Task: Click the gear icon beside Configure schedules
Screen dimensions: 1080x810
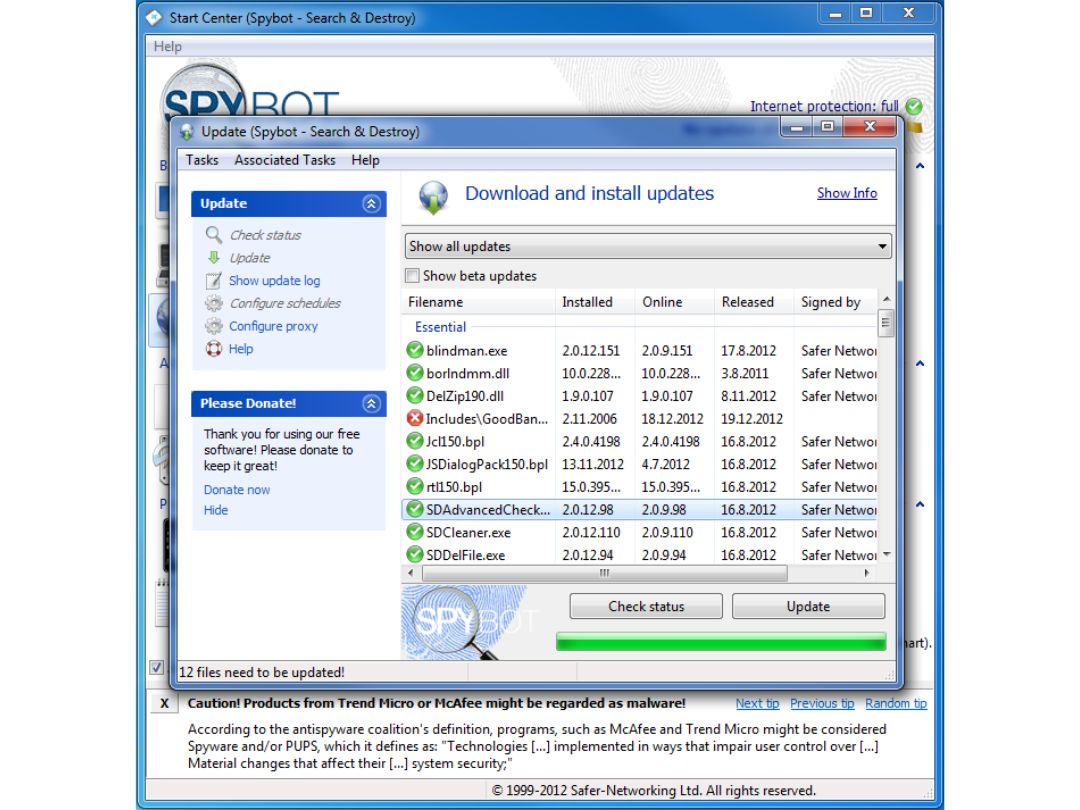Action: [x=214, y=303]
